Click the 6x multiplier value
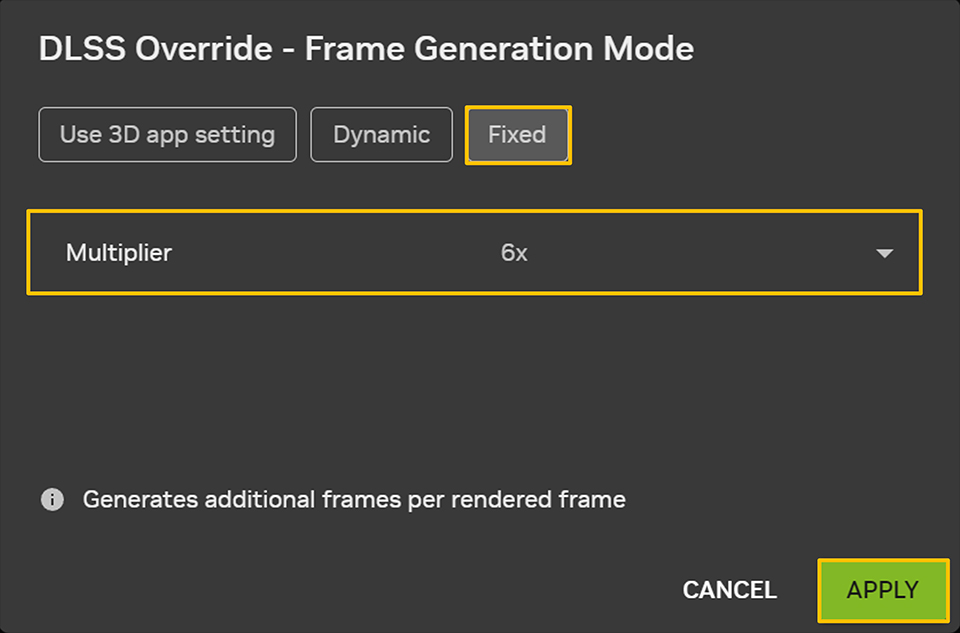The image size is (960, 633). pos(514,254)
